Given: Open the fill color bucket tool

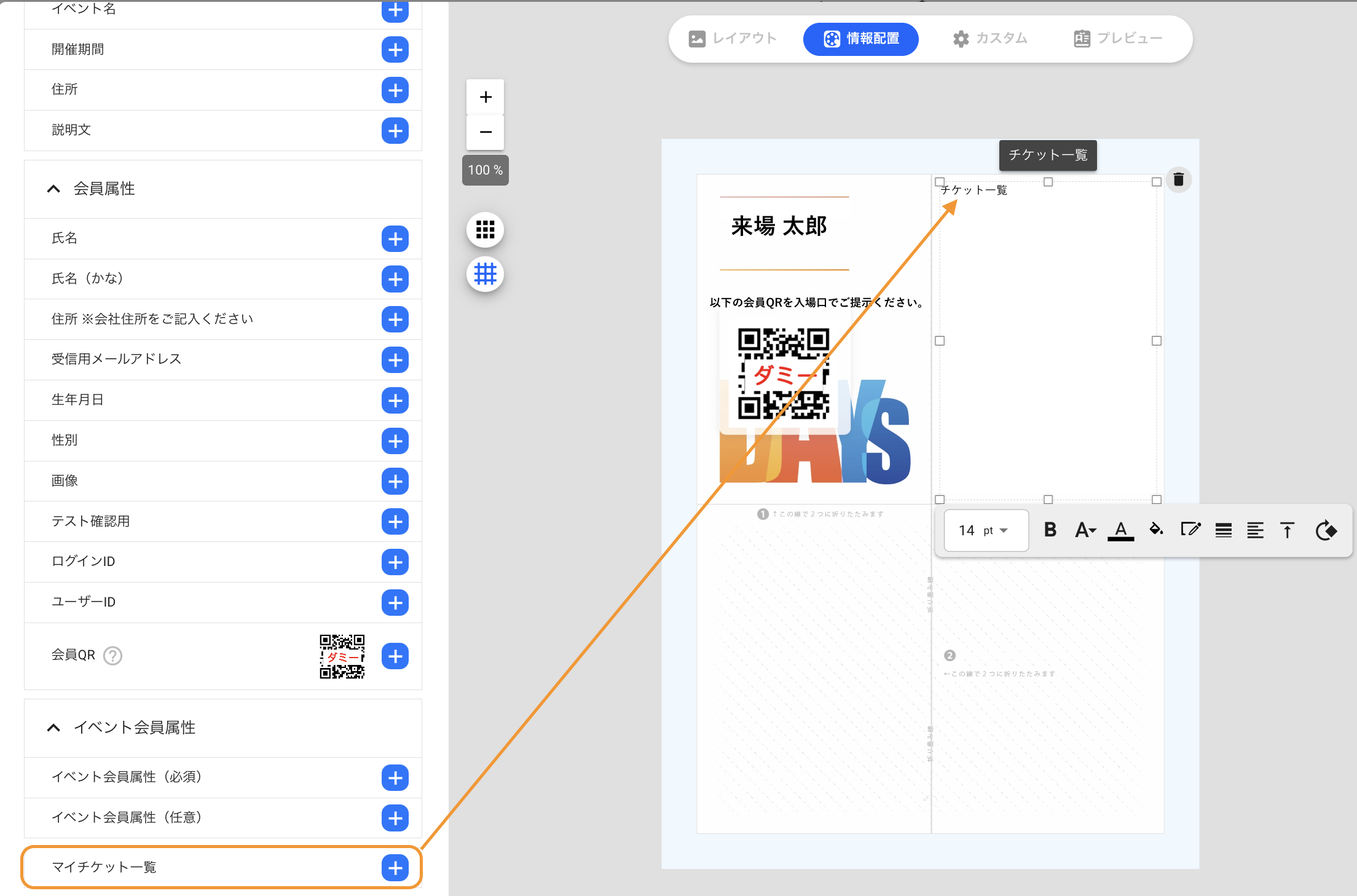Looking at the screenshot, I should (x=1156, y=529).
